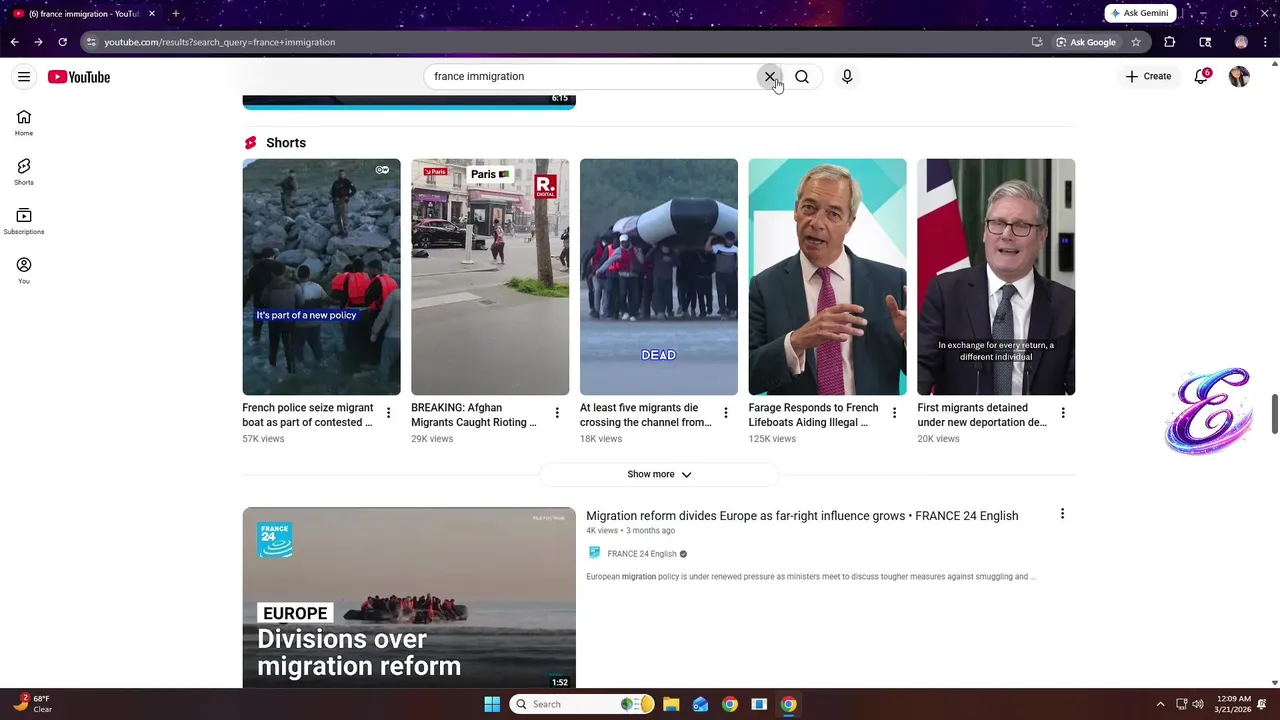
Task: Open options for Farage Responds short
Action: click(x=894, y=413)
